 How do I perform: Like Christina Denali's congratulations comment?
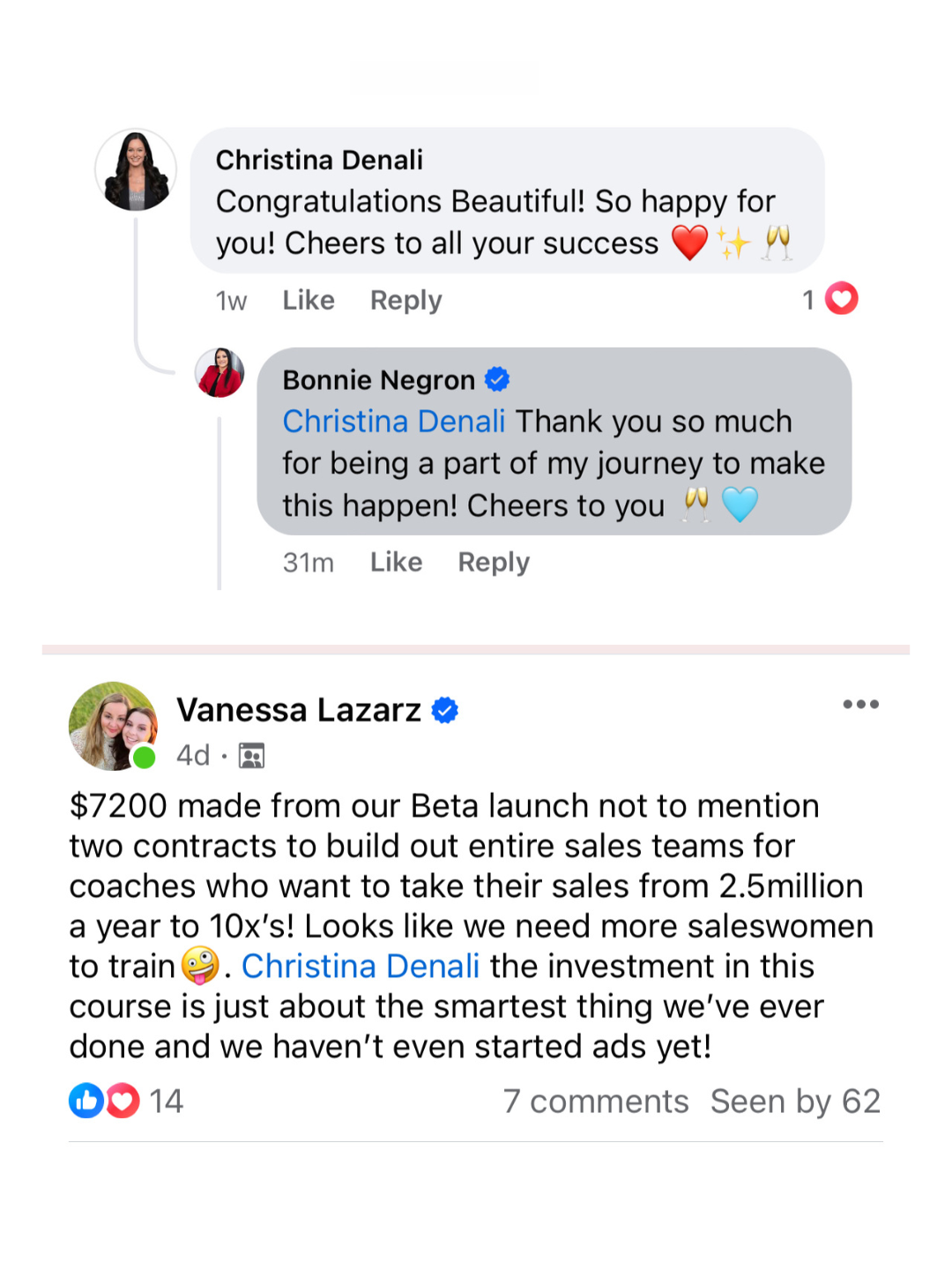[x=309, y=301]
